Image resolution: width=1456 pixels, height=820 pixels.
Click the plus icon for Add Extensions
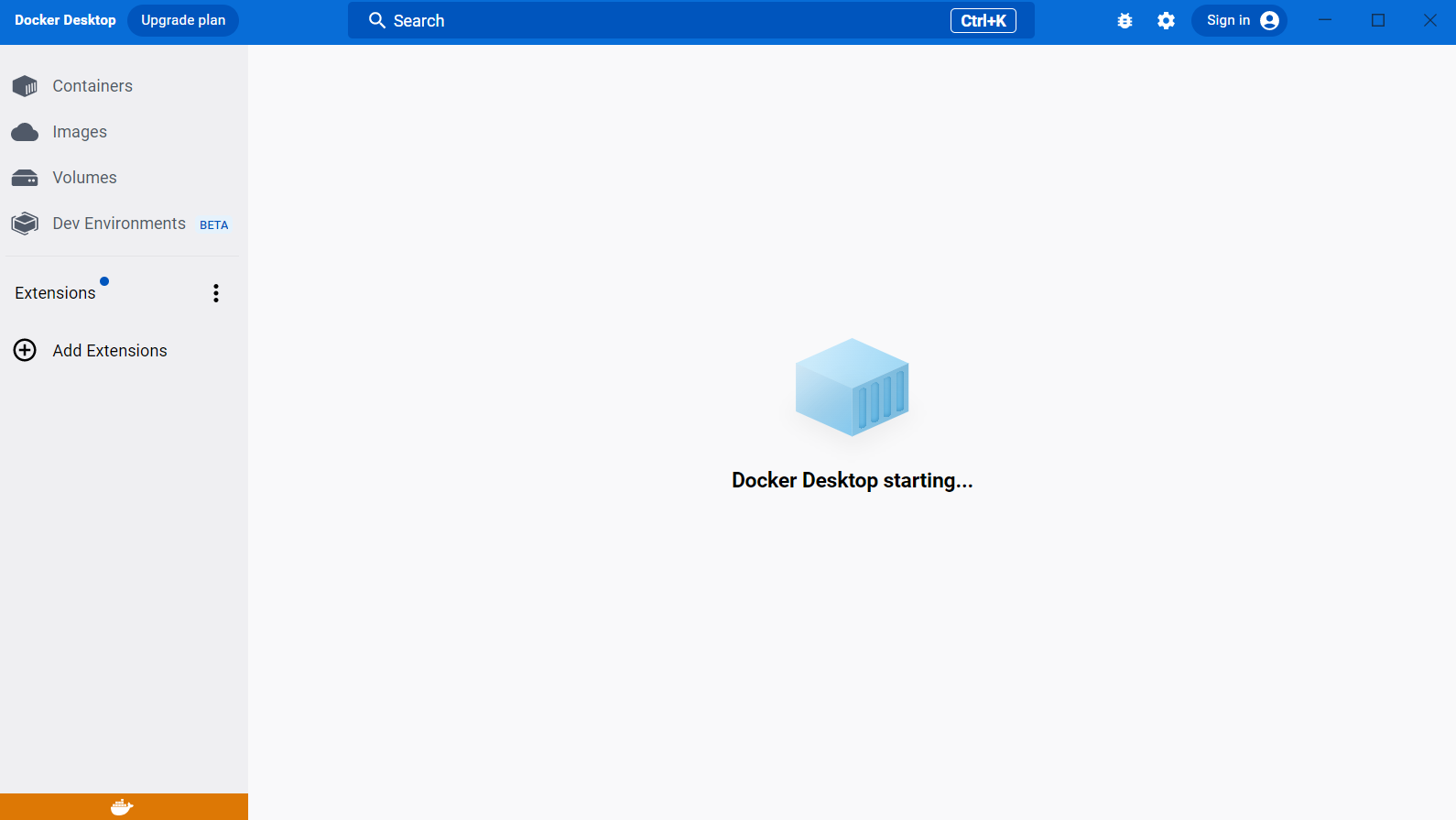coord(25,350)
